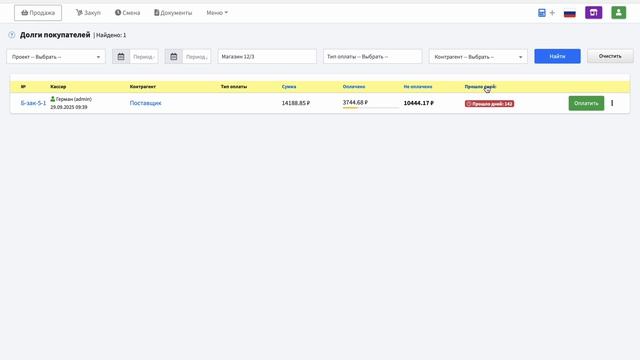The image size is (640, 360).
Task: Select unpaid amount 10444.17 ₽
Action: [x=418, y=103]
